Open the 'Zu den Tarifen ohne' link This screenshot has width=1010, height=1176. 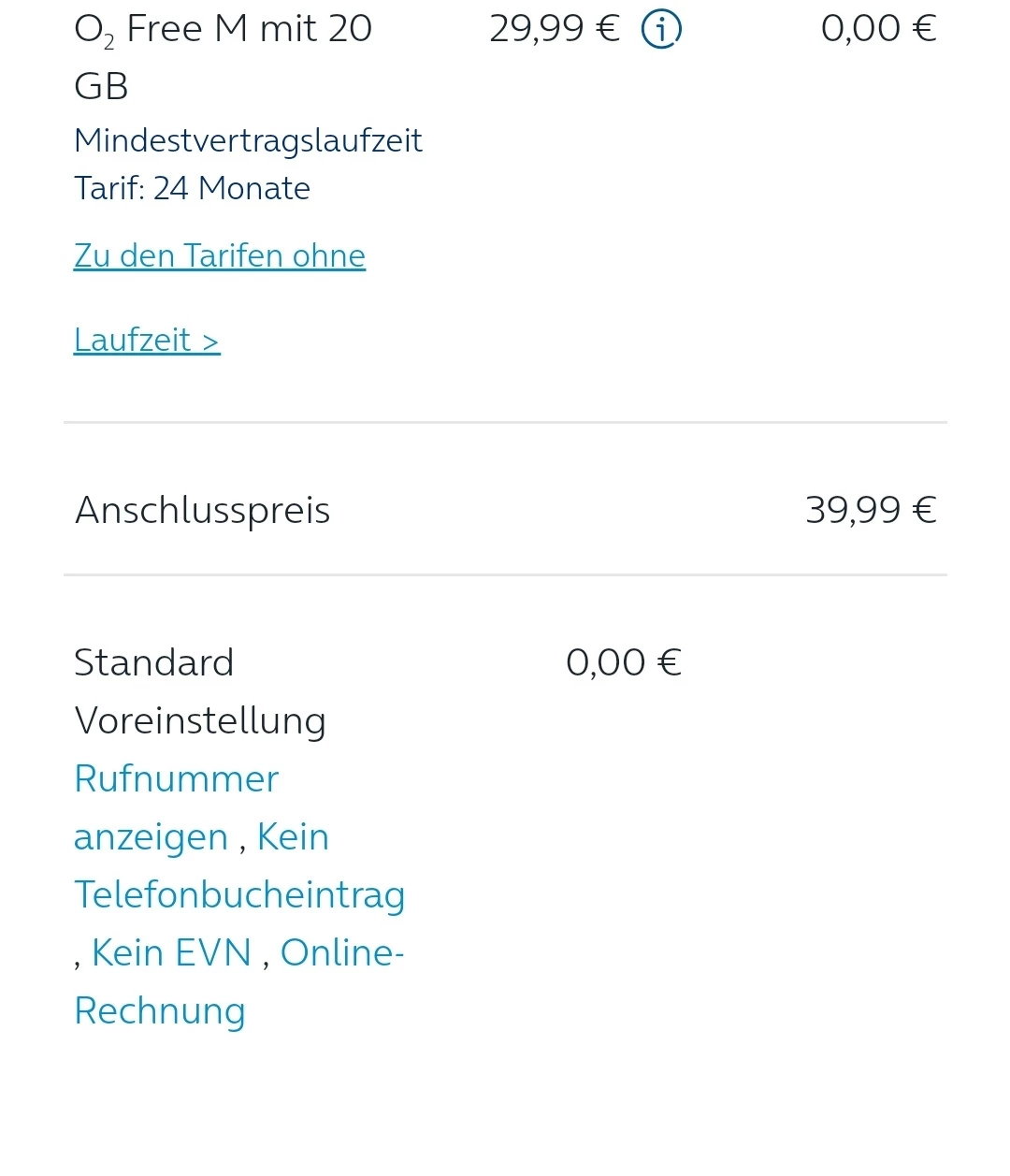(220, 255)
